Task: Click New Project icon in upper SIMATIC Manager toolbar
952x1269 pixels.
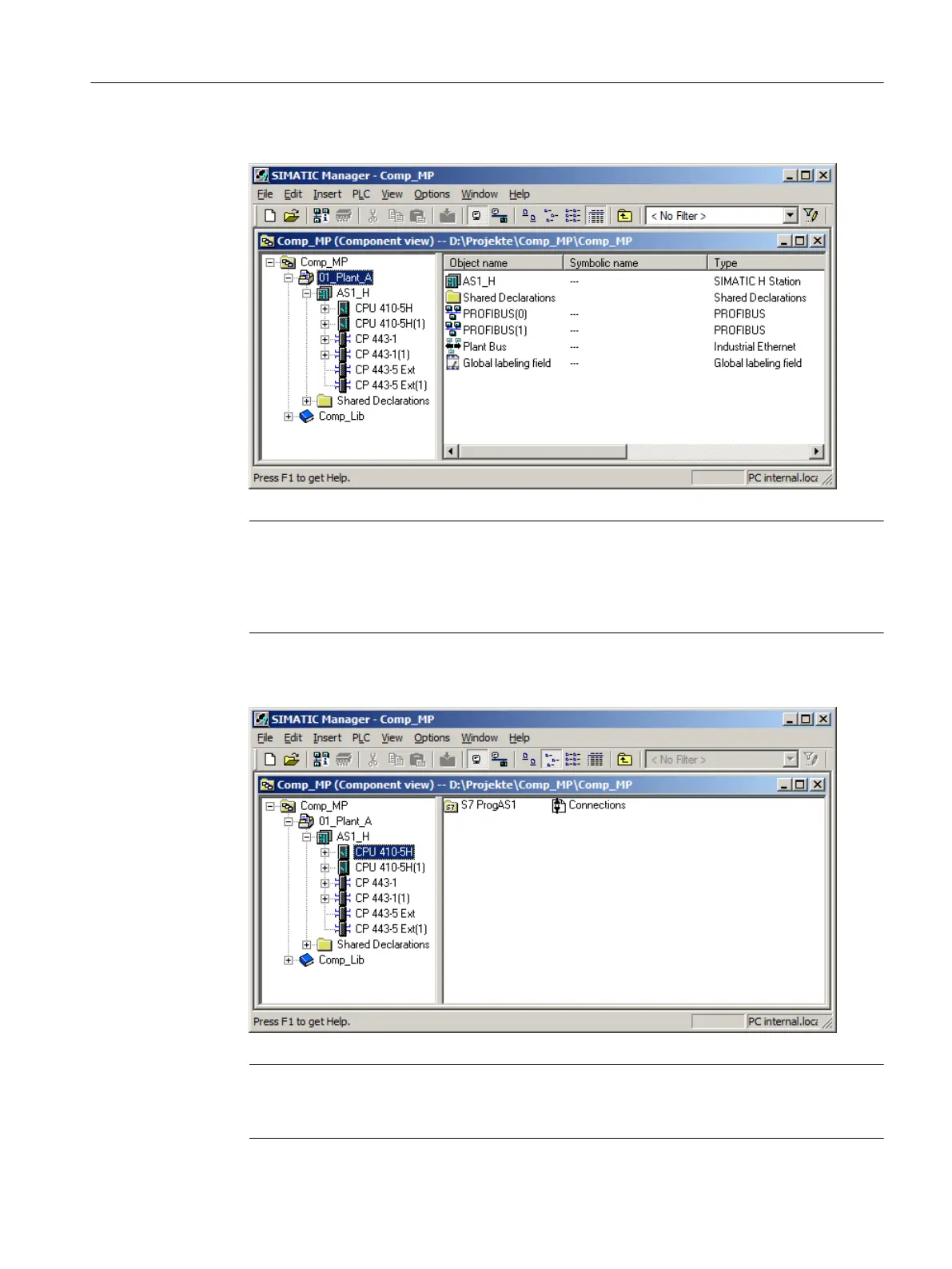Action: coord(270,216)
